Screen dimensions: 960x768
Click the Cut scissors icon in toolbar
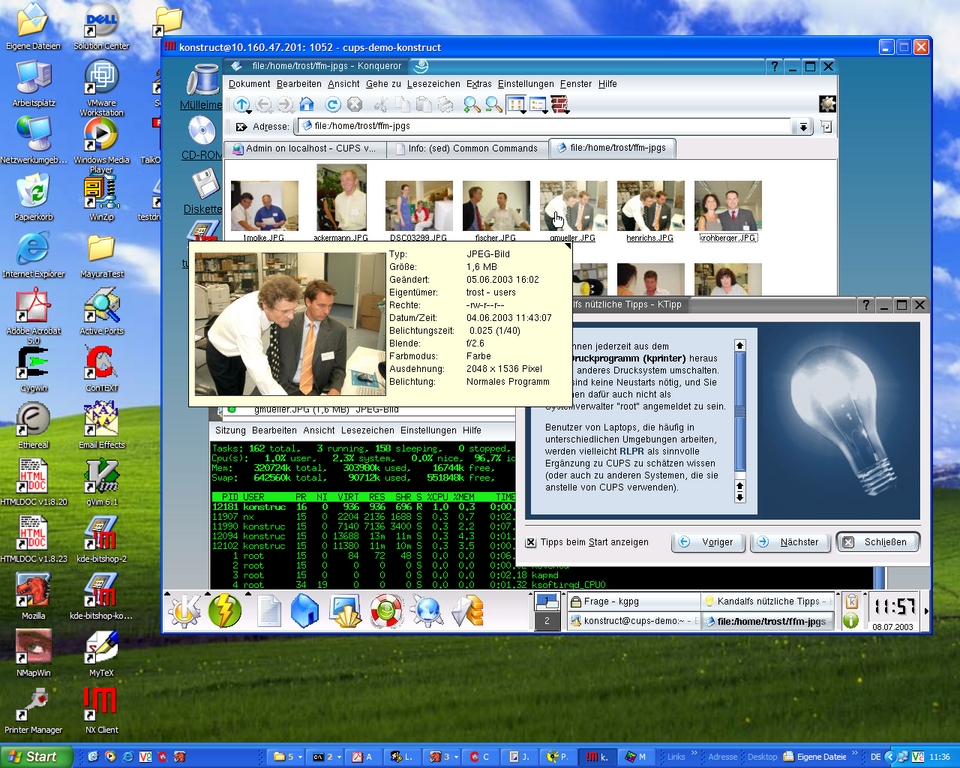point(380,104)
